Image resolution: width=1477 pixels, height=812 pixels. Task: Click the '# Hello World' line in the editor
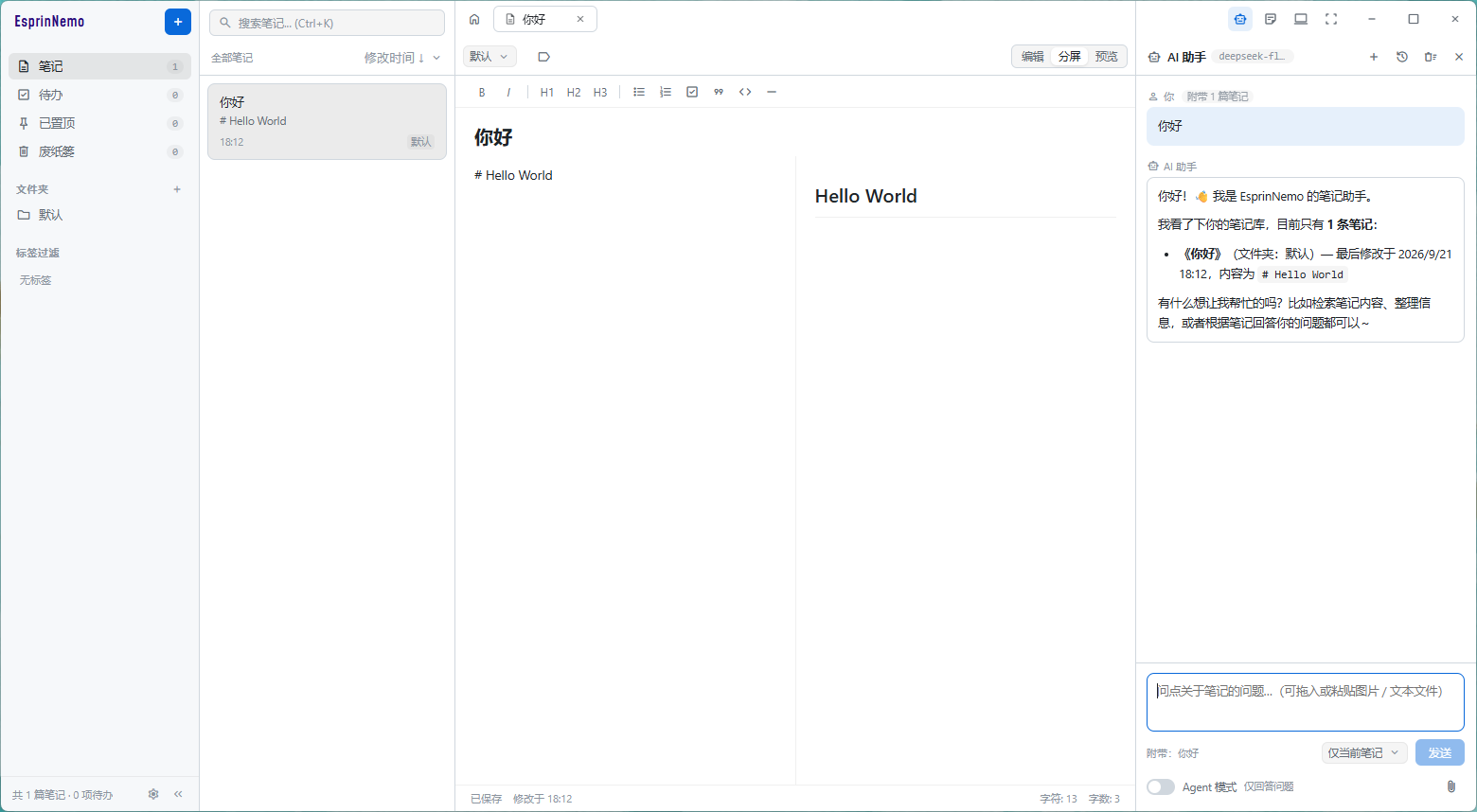[x=513, y=175]
